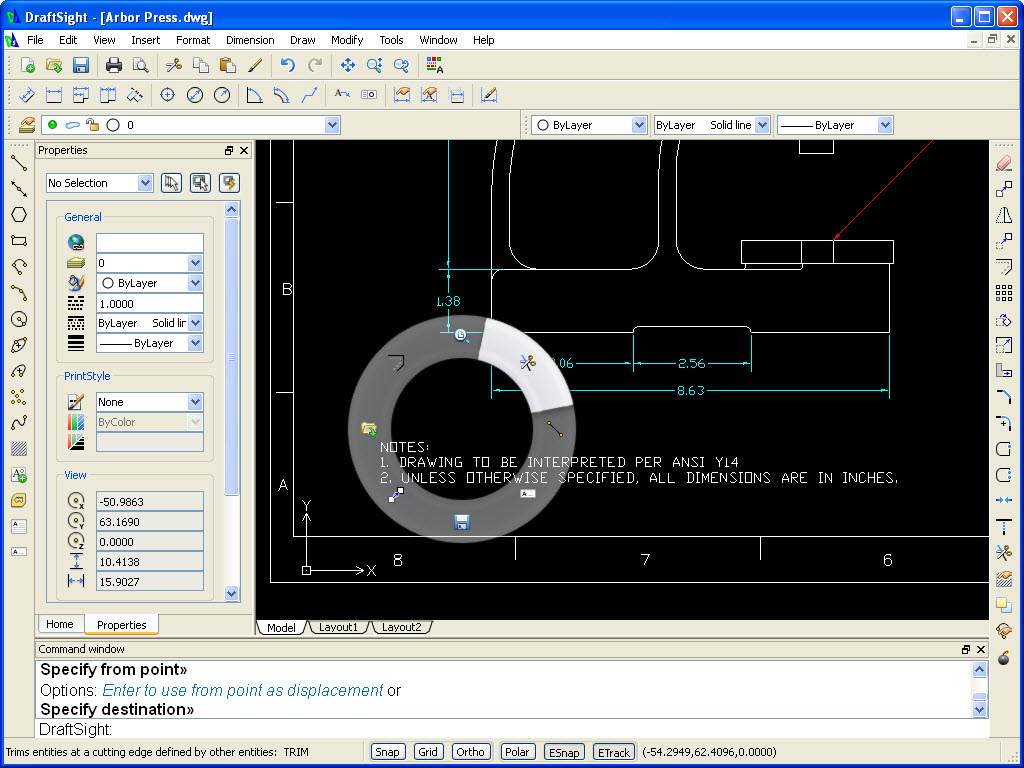Expand the layer dropdown showing 0
The width and height of the screenshot is (1024, 768).
coord(332,125)
